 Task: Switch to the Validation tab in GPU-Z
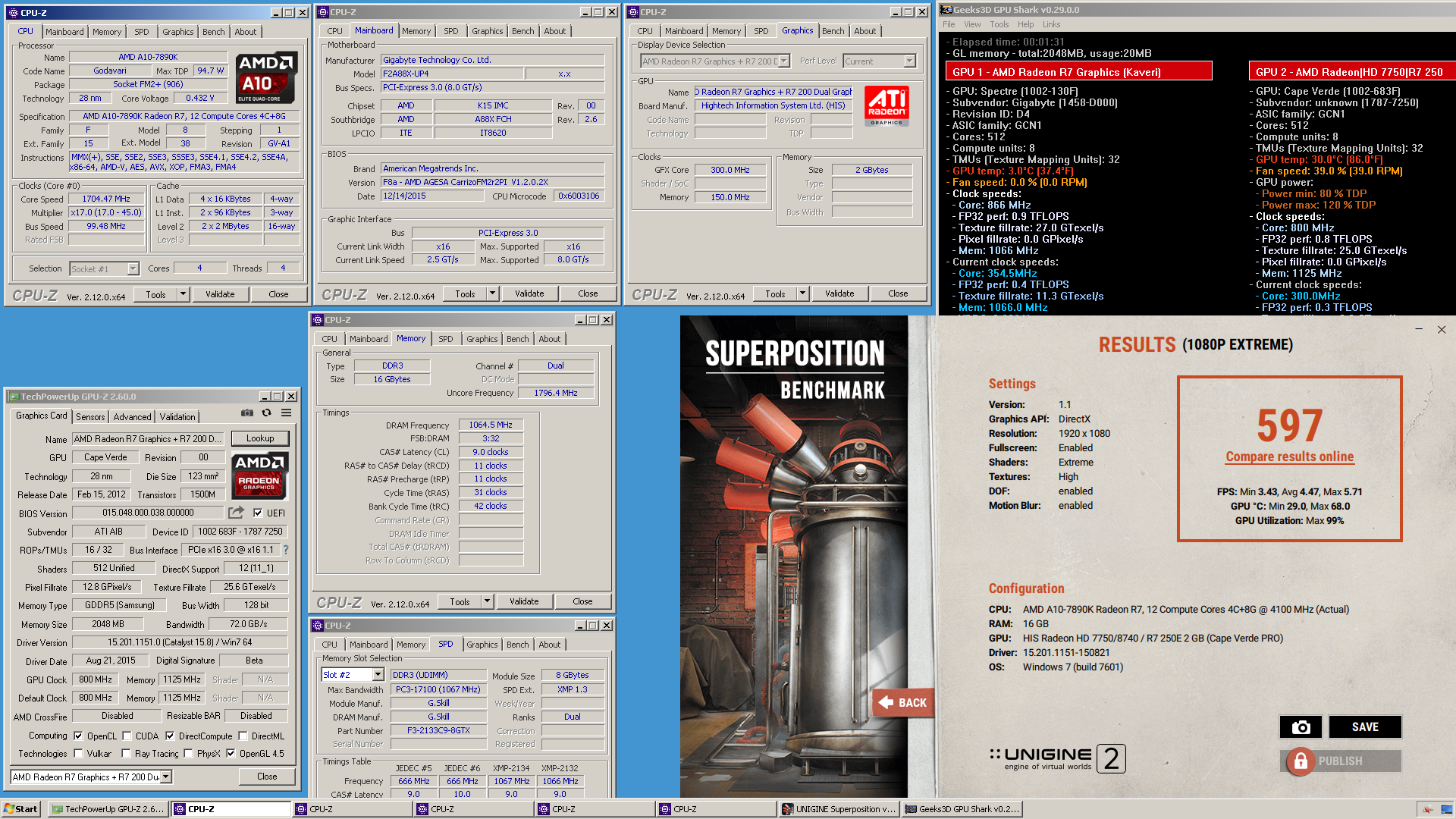click(x=177, y=416)
